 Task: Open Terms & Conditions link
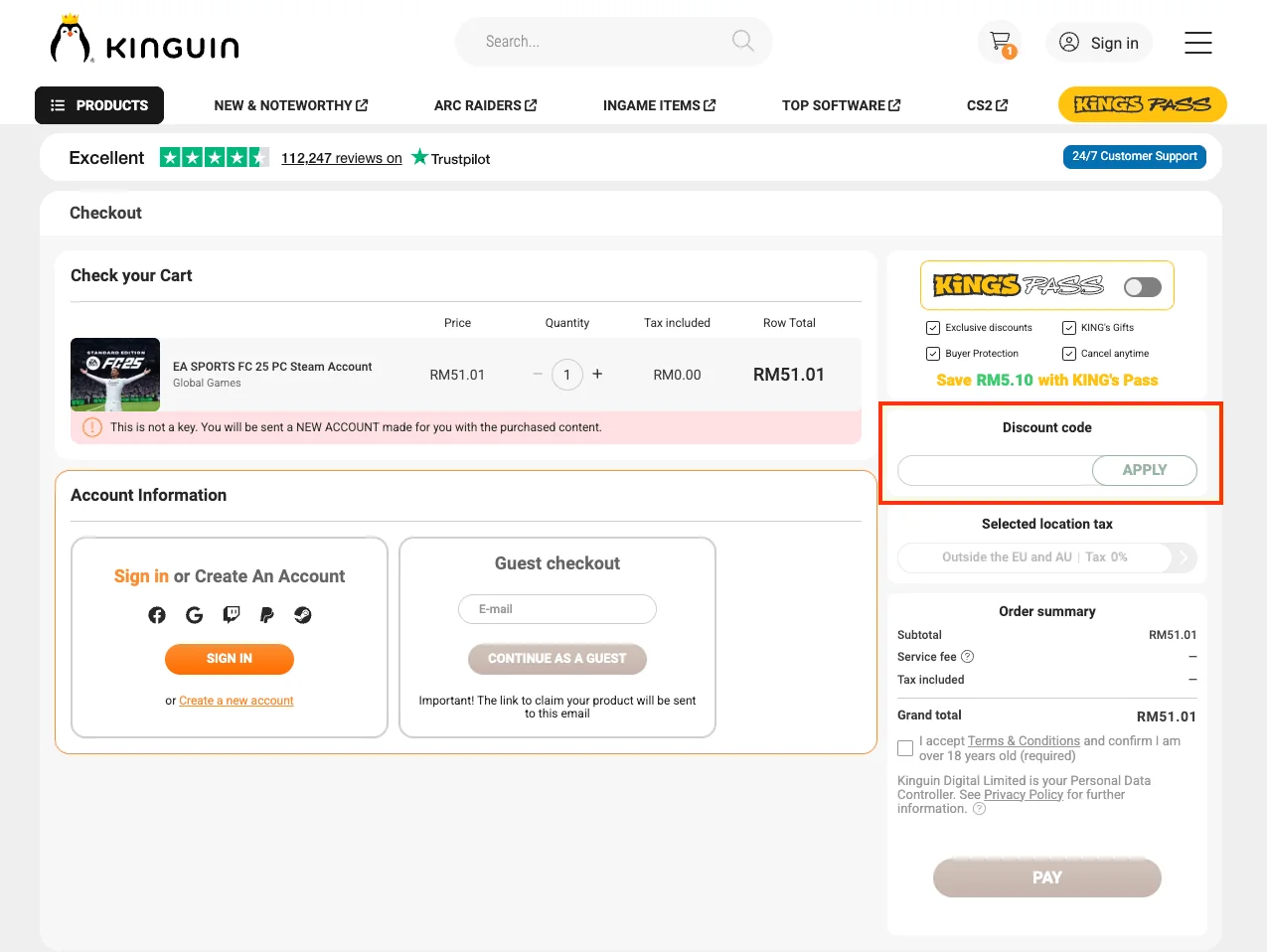1024,741
